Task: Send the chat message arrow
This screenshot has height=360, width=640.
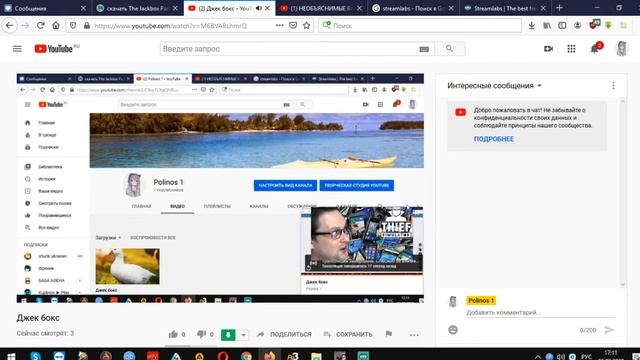Action: coord(609,330)
